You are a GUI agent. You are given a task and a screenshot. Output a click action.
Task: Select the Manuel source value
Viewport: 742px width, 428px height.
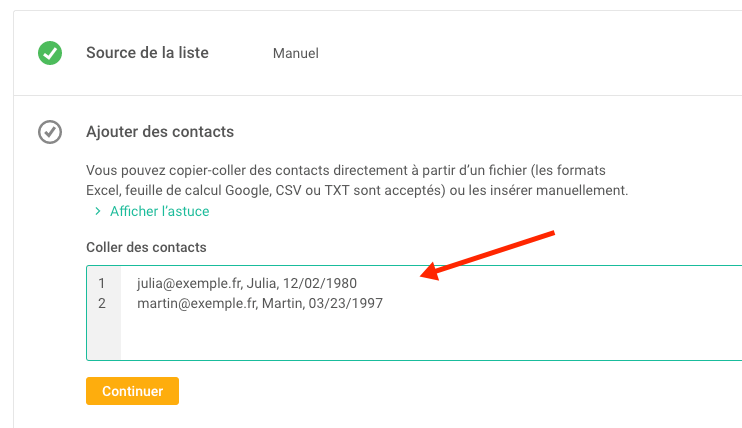[296, 53]
